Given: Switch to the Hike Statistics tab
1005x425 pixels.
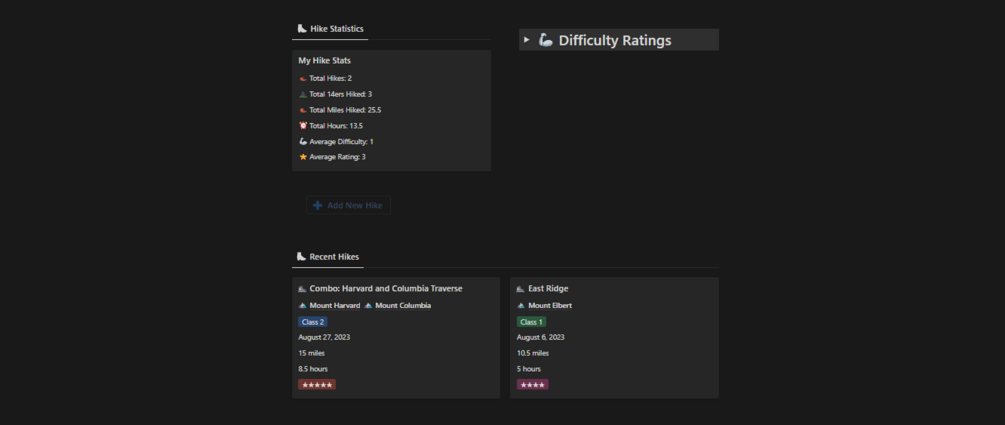Looking at the screenshot, I should 330,29.
